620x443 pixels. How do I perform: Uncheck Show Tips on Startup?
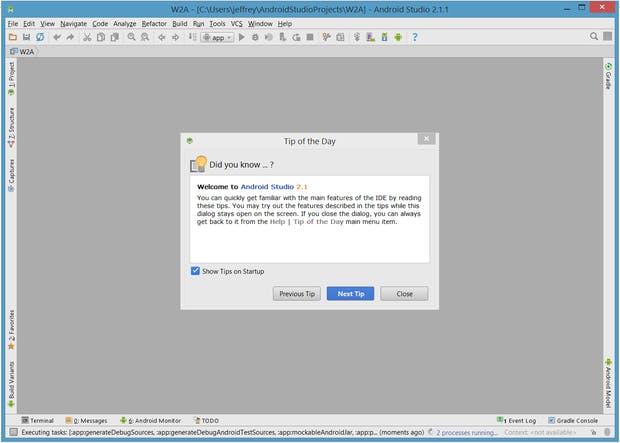tap(195, 271)
